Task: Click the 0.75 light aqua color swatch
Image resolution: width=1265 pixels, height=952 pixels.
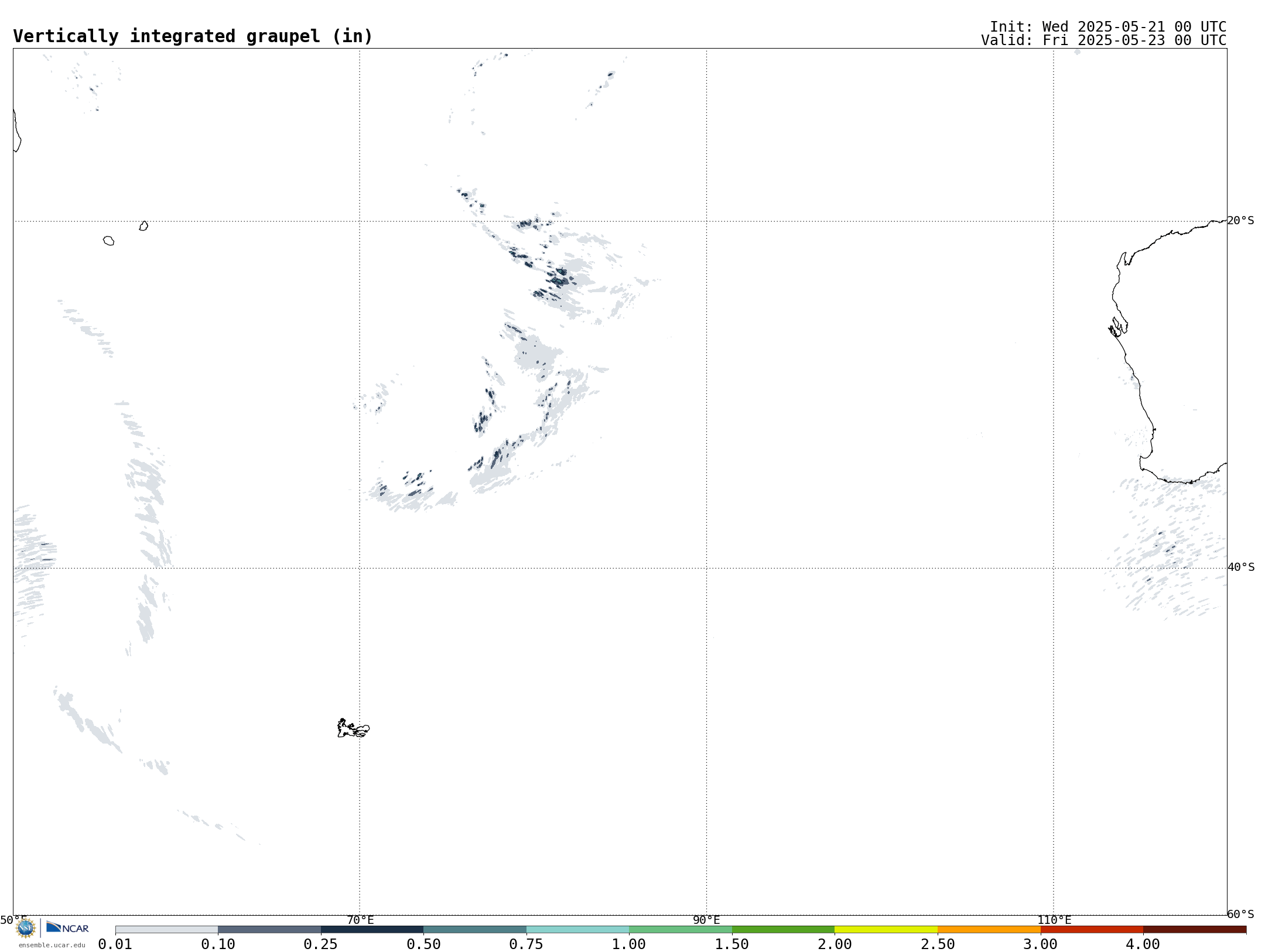Action: point(577,930)
